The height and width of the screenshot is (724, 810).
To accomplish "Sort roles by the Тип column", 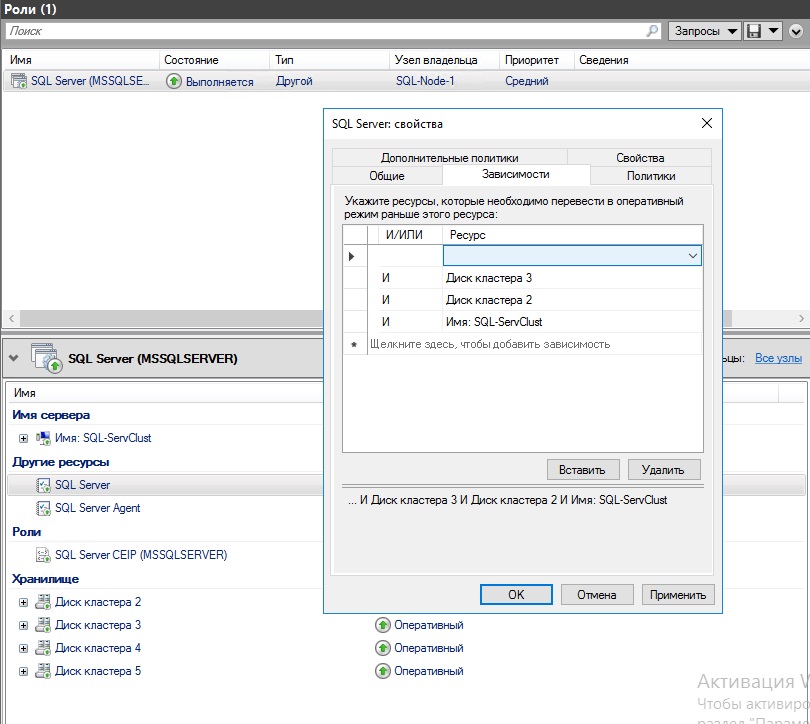I will [x=329, y=60].
